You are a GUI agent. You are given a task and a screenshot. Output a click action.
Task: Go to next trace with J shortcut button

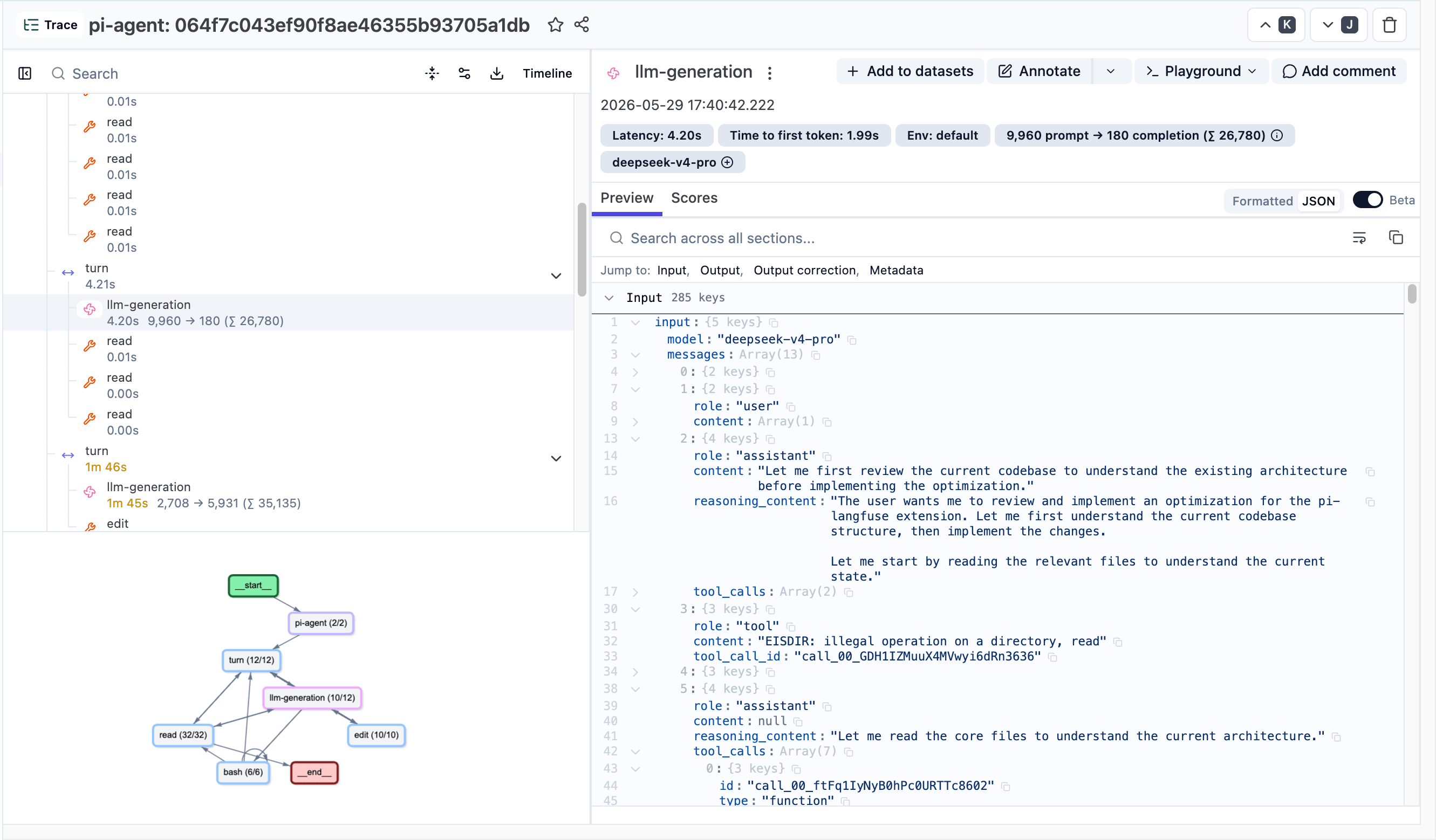[x=1338, y=25]
